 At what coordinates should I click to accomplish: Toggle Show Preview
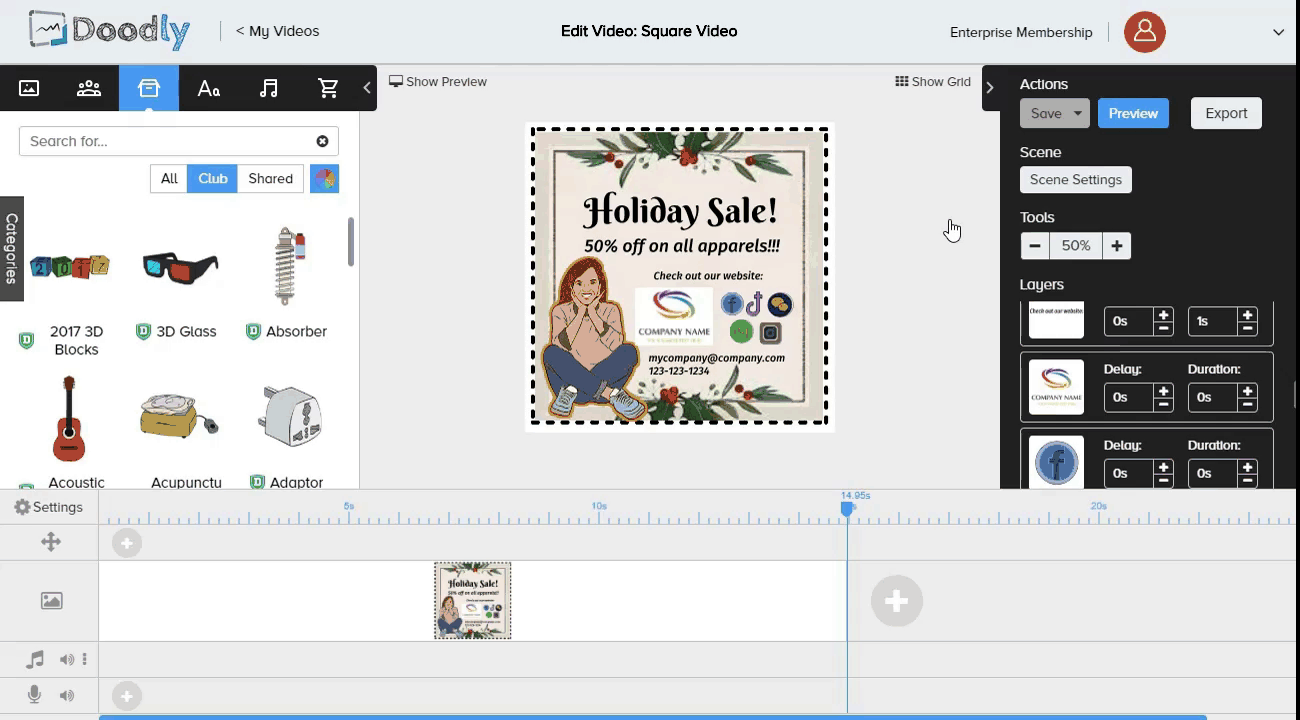pos(438,81)
